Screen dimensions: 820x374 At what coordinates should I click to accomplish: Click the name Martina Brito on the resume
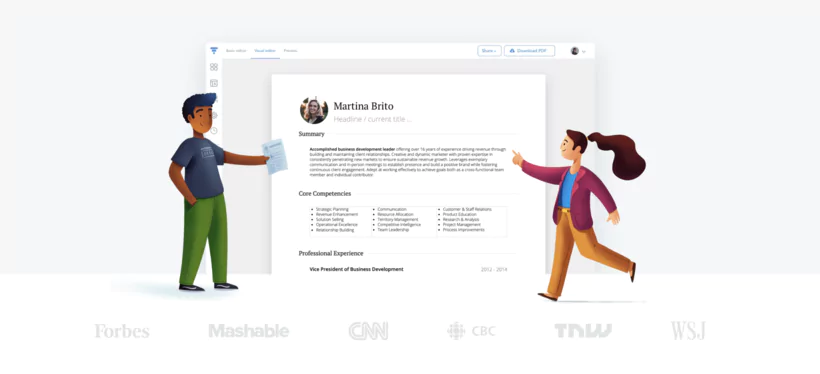click(363, 106)
